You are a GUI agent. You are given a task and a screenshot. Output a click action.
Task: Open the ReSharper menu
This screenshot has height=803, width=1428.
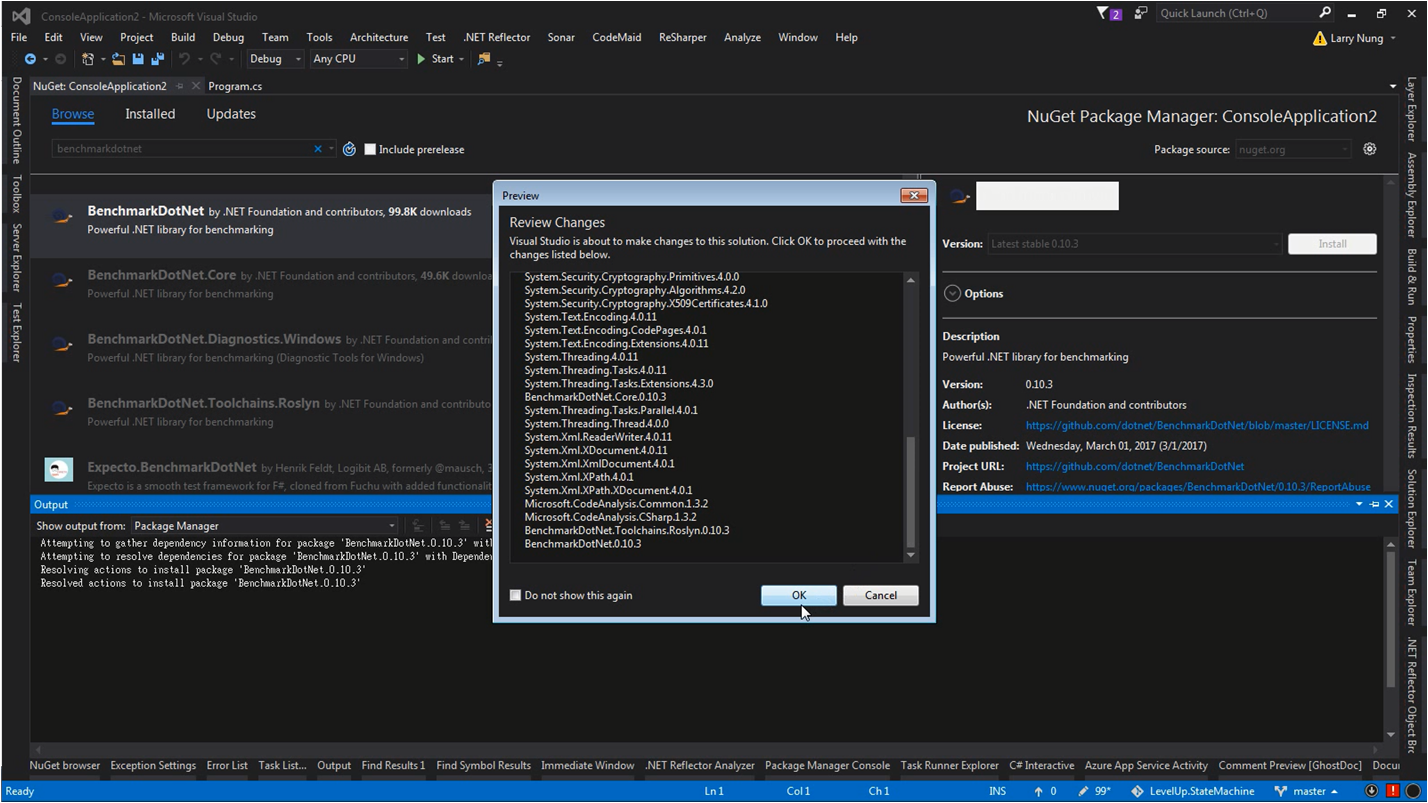pyautogui.click(x=682, y=37)
